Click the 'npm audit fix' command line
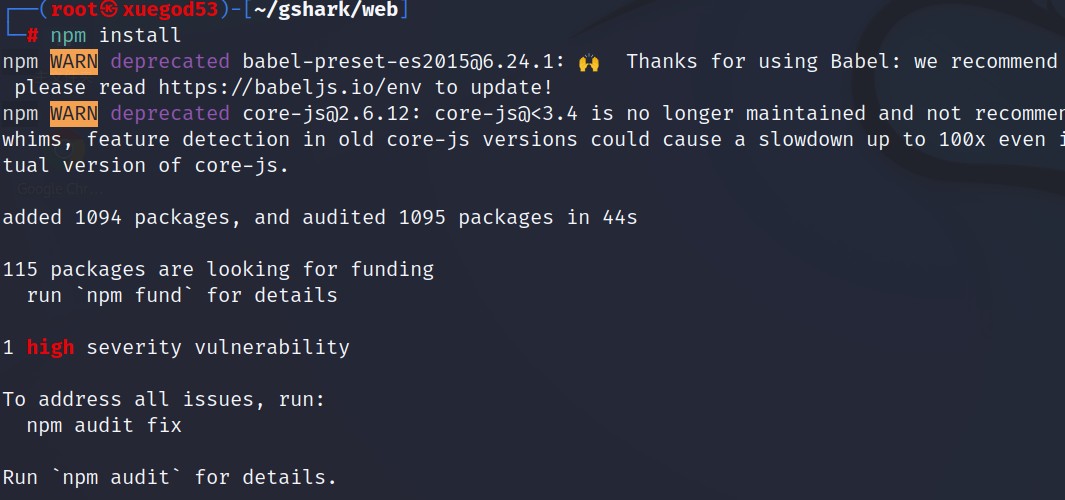The height and width of the screenshot is (500, 1065). pyautogui.click(x=104, y=426)
